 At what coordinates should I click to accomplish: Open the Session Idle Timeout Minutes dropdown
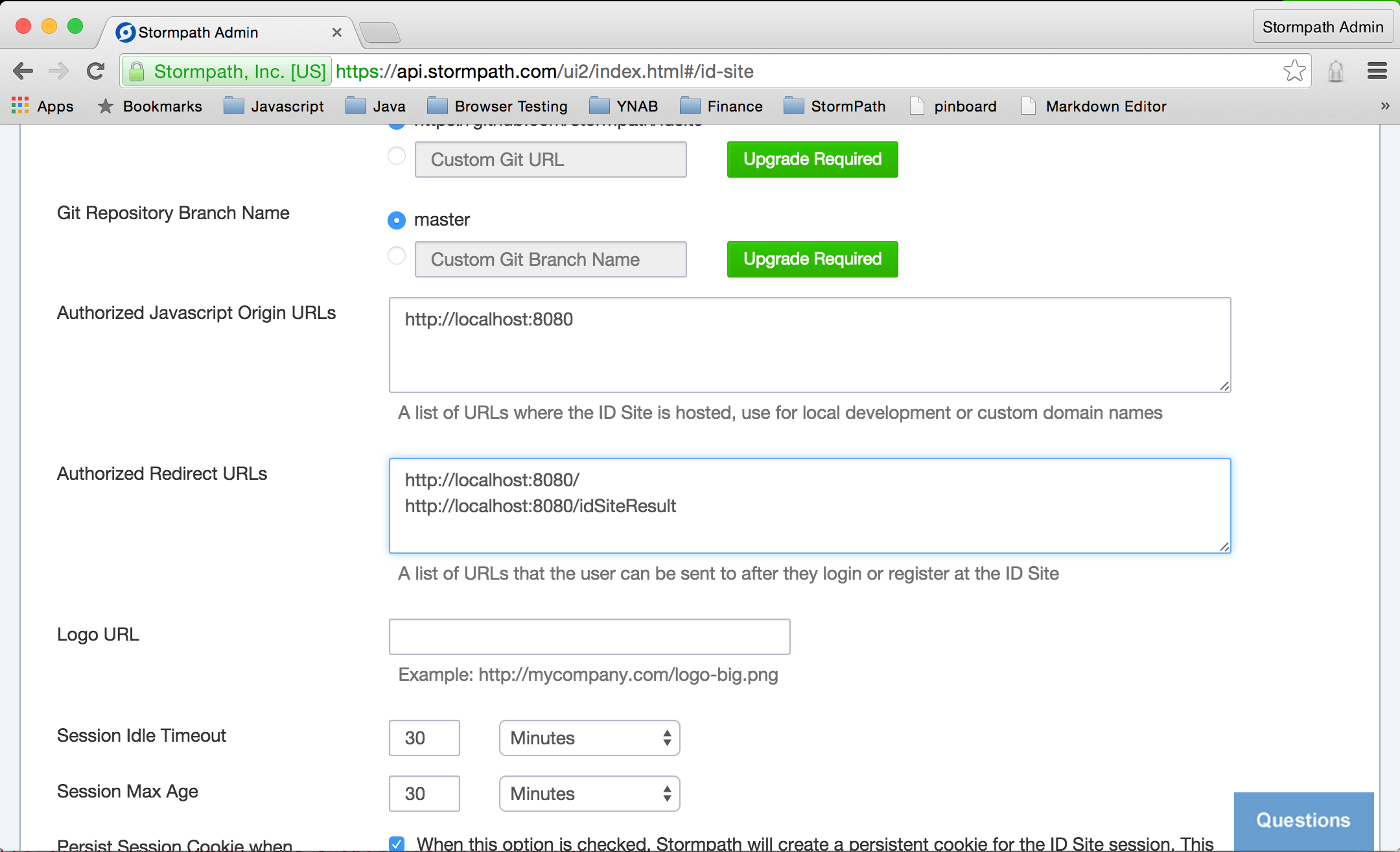click(x=590, y=738)
